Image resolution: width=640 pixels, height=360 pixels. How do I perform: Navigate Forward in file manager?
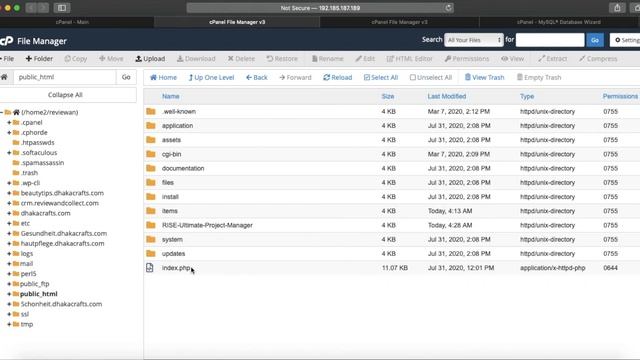click(x=295, y=78)
